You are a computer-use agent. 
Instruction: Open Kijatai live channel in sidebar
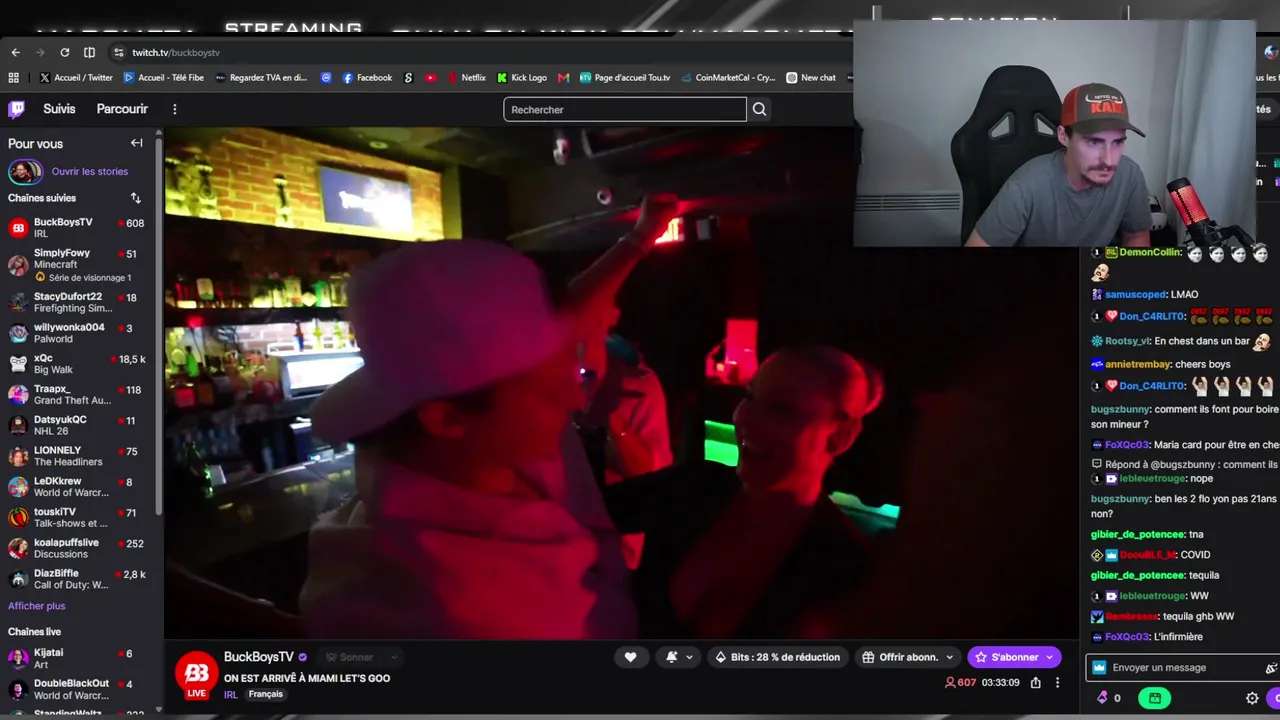(77, 659)
